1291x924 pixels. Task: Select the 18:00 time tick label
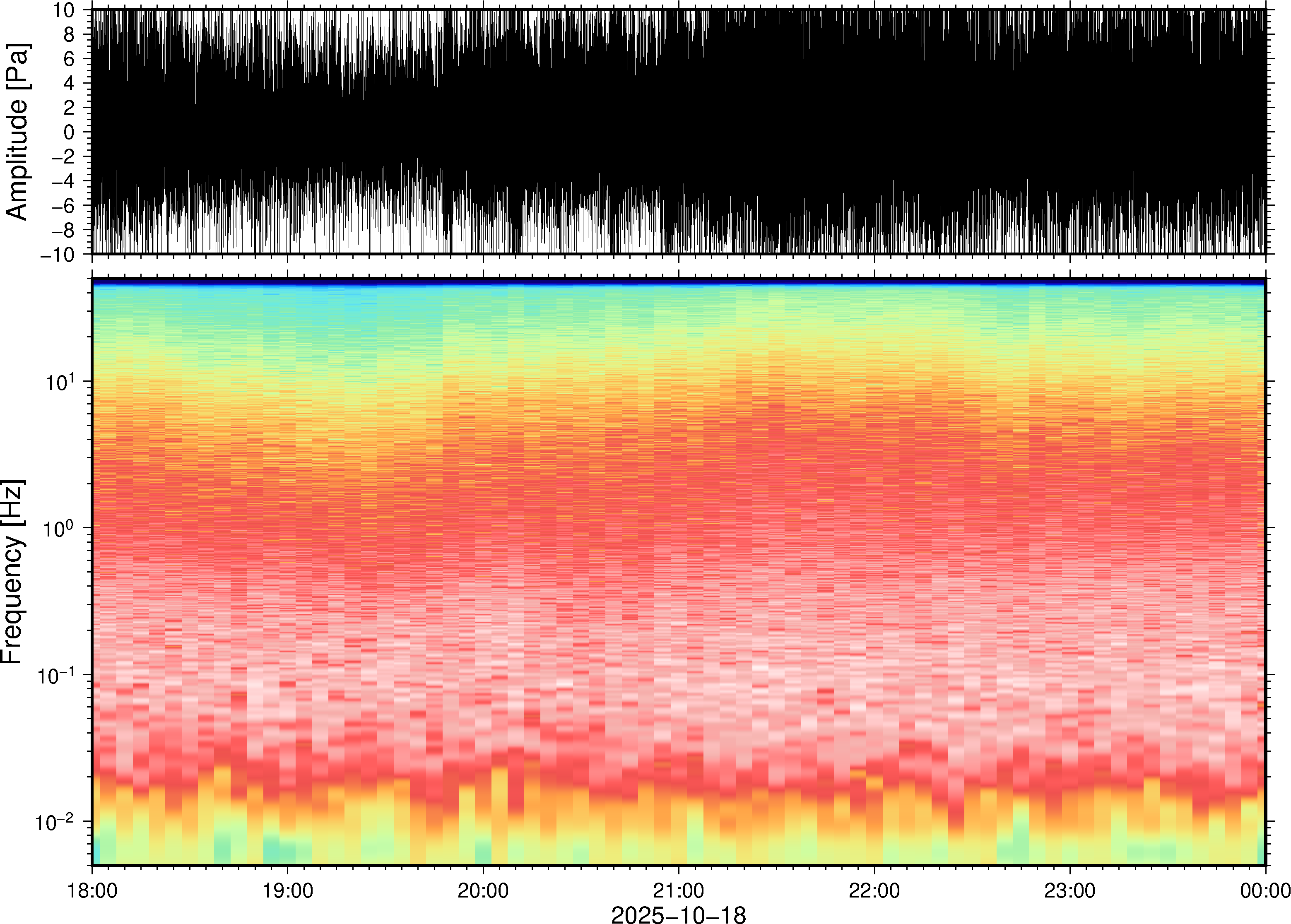[x=92, y=890]
